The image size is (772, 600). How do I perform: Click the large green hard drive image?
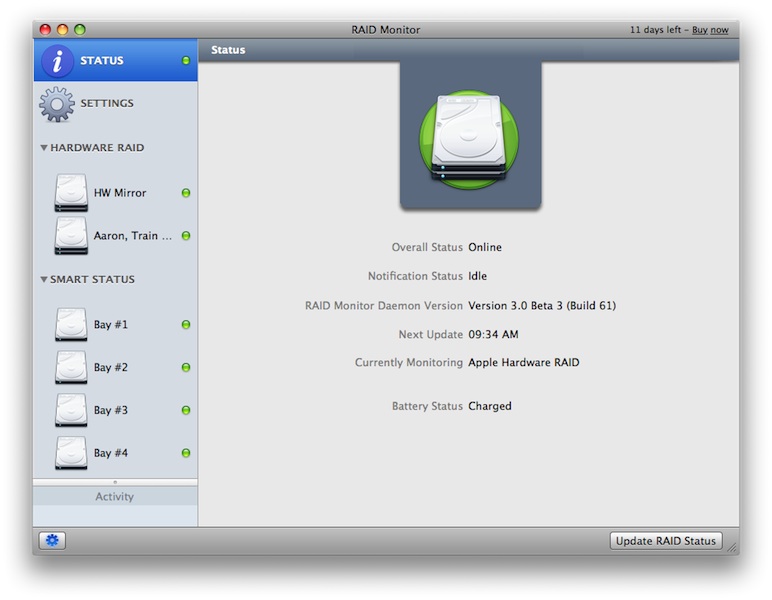(470, 138)
